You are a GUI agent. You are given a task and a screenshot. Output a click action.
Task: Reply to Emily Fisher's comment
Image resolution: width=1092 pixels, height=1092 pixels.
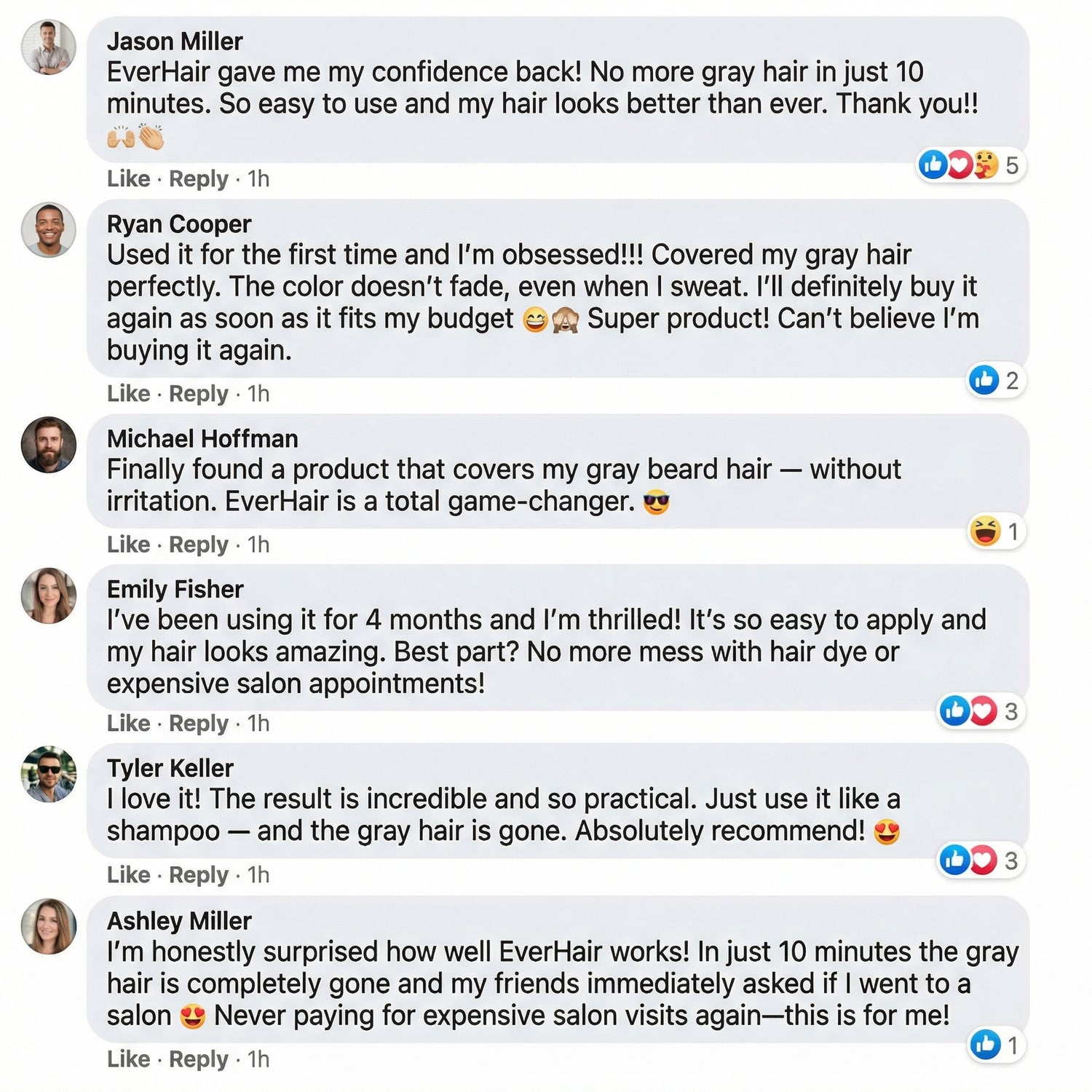pyautogui.click(x=198, y=724)
